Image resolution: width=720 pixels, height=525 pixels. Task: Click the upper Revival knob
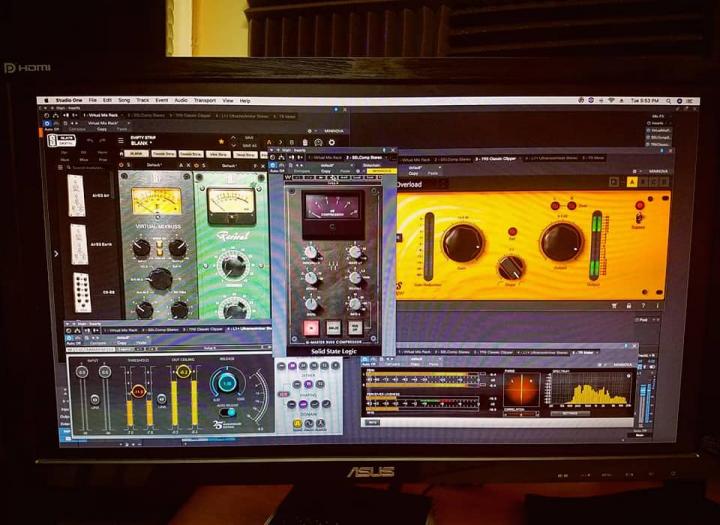click(234, 265)
